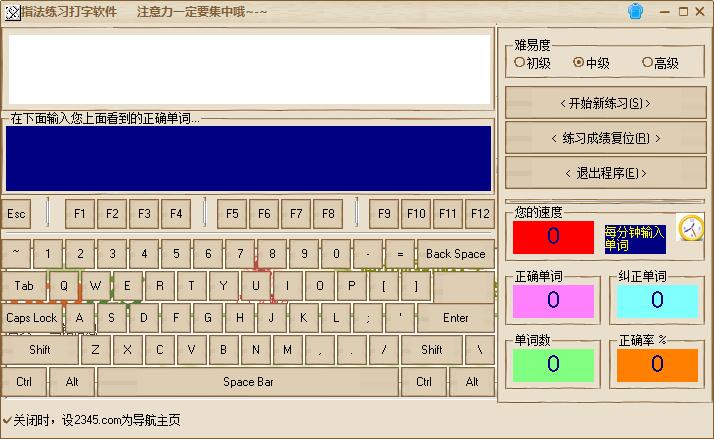
Task: Toggle the 2345.com homepage setting checkmark
Action: pyautogui.click(x=7, y=419)
